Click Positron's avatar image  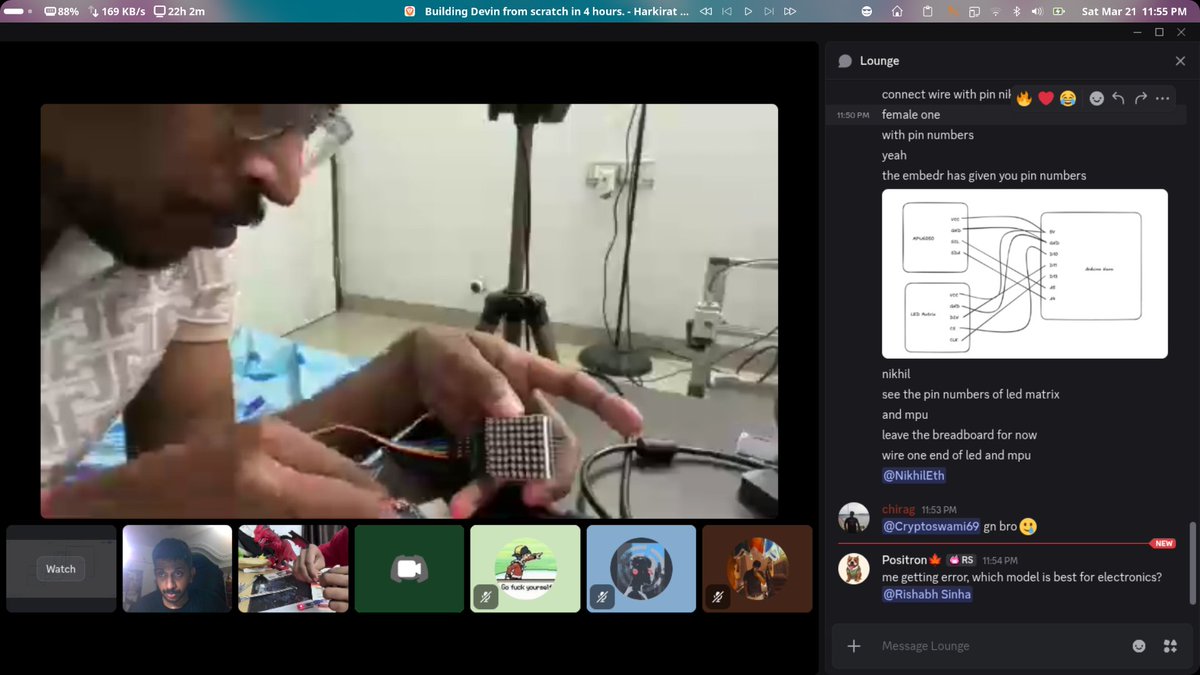(853, 568)
